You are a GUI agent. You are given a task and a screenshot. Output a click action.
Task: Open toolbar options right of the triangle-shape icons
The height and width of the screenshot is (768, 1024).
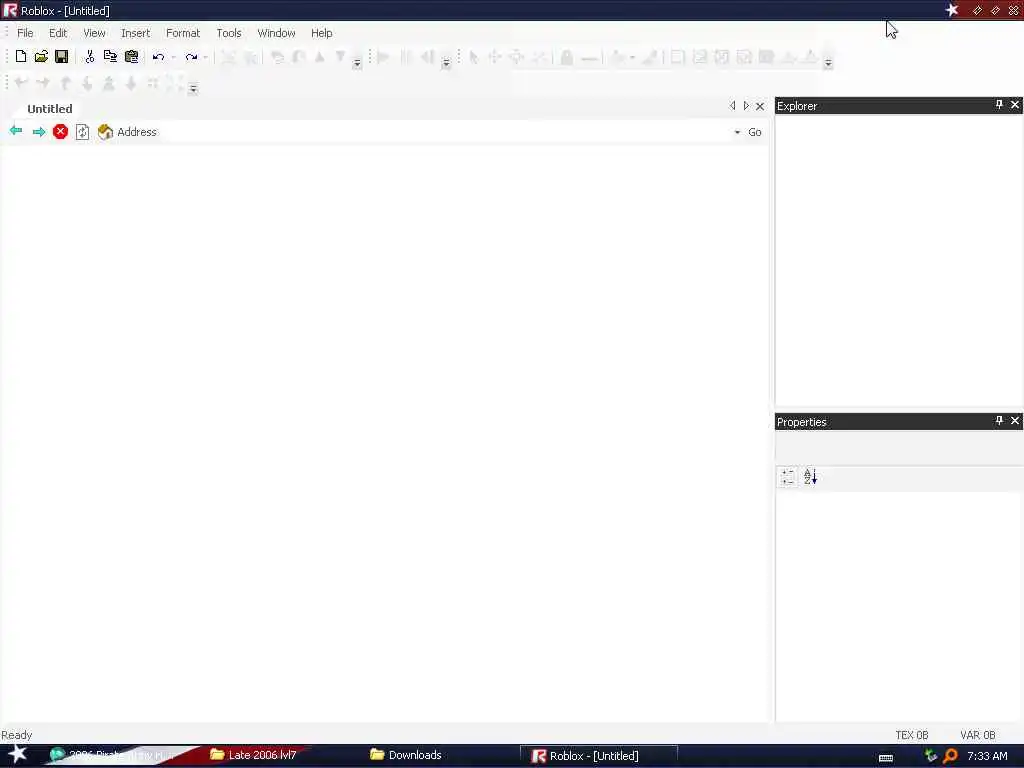828,63
